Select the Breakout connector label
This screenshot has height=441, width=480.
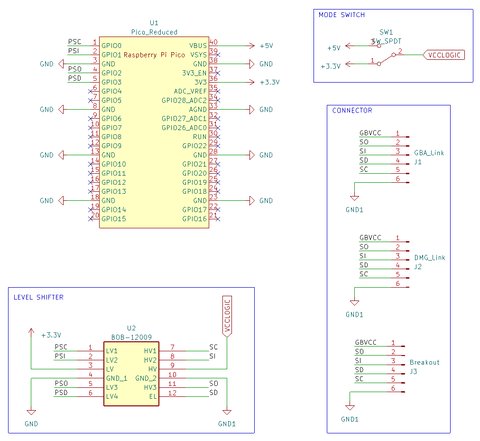point(424,362)
